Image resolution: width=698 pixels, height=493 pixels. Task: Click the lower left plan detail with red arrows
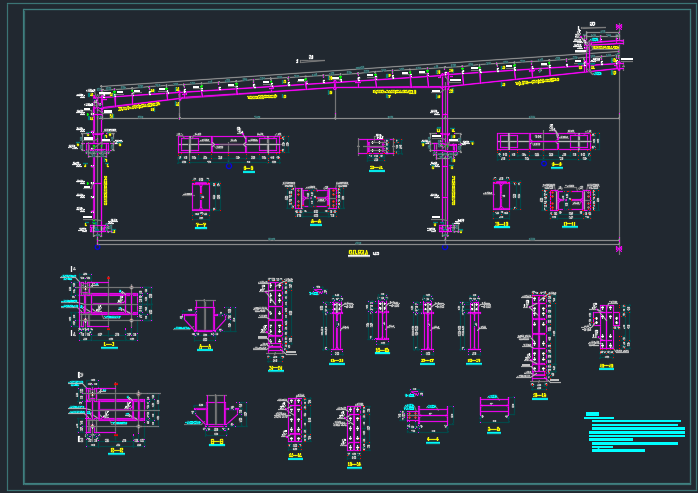pyautogui.click(x=115, y=410)
